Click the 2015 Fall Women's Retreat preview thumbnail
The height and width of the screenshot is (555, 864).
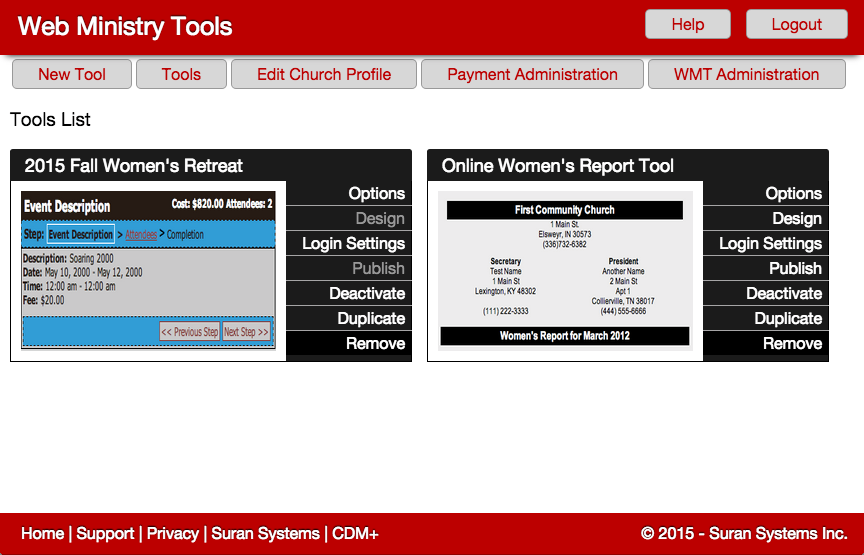pyautogui.click(x=148, y=270)
